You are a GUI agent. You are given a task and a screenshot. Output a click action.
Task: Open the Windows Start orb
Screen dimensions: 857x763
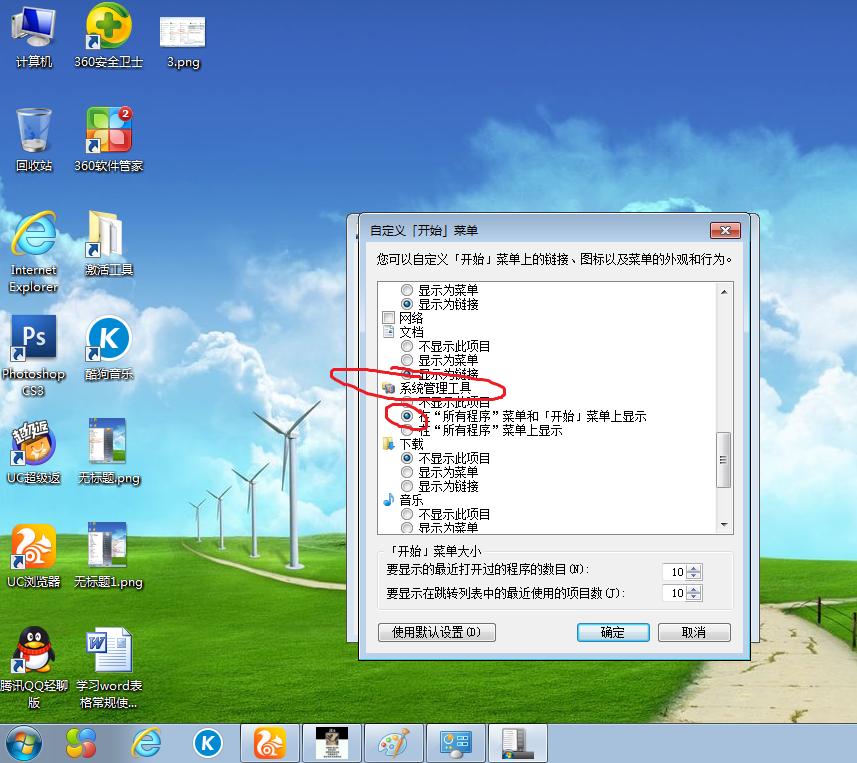click(23, 742)
